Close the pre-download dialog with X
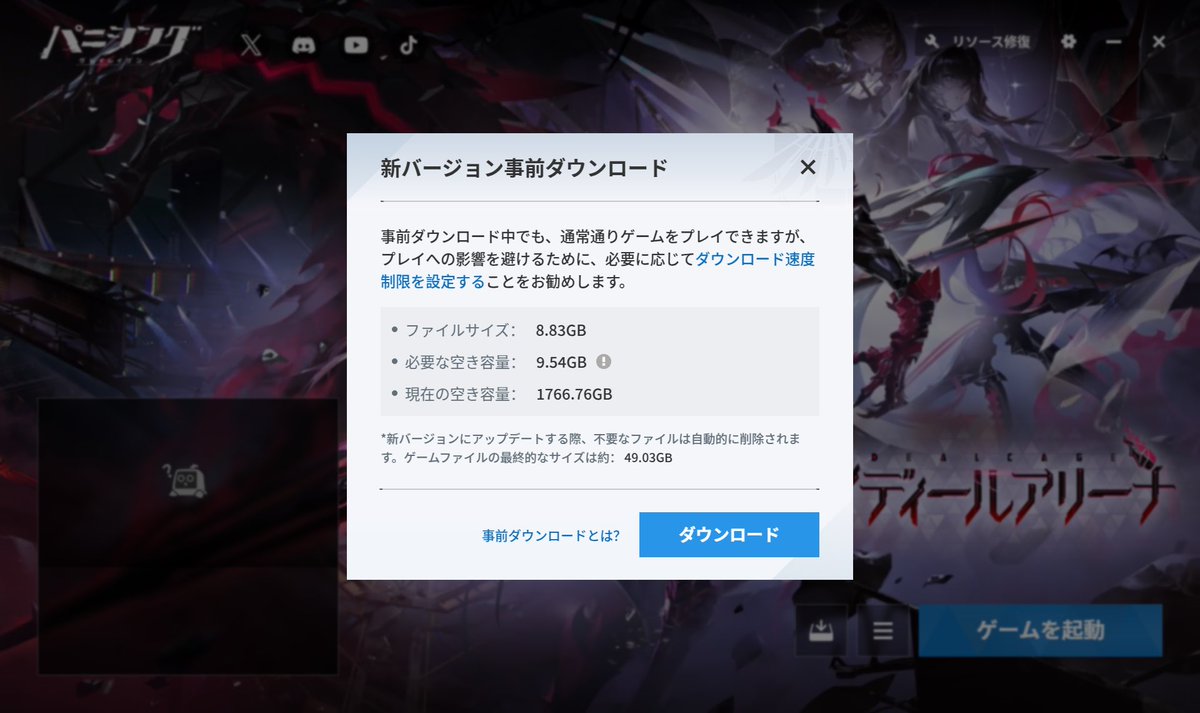The width and height of the screenshot is (1200, 713). [808, 167]
